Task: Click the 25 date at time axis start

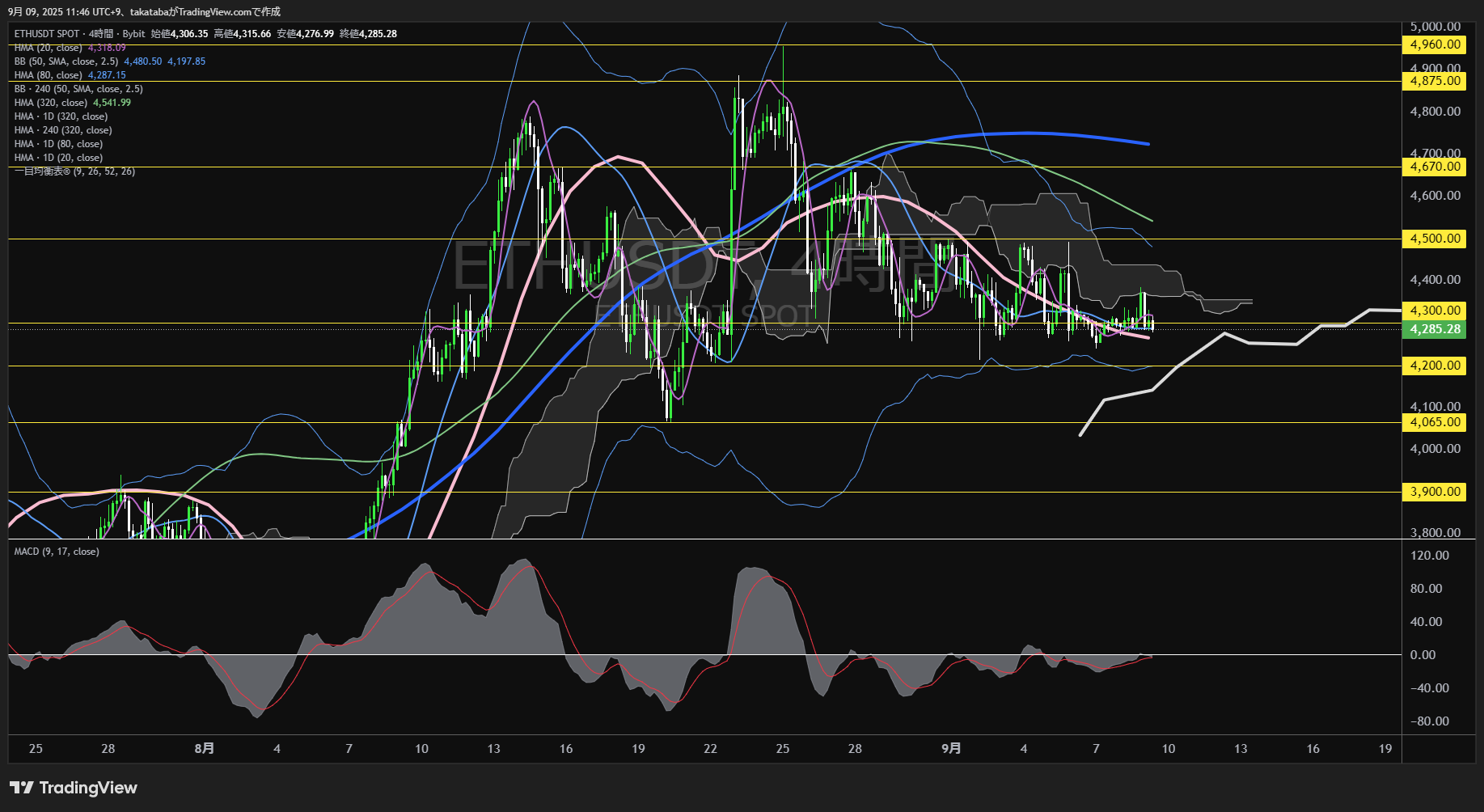Action: pos(36,748)
